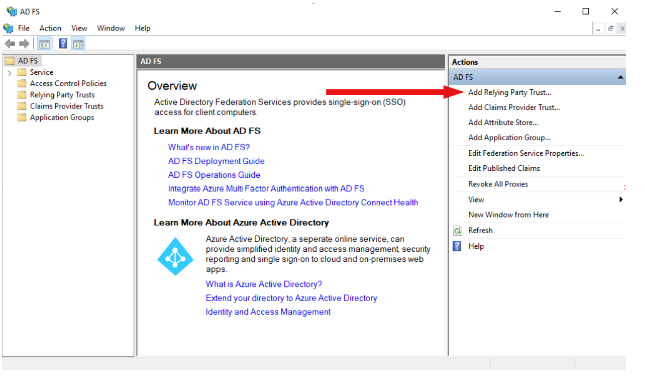Image resolution: width=645 pixels, height=376 pixels.
Task: Click Refresh action label
Action: (x=480, y=230)
